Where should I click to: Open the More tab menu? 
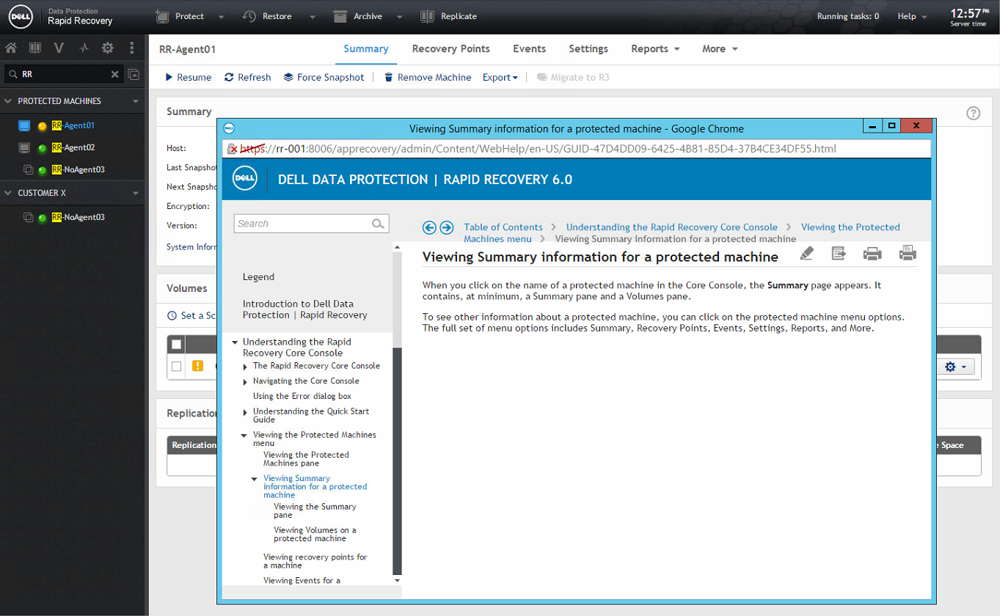719,49
